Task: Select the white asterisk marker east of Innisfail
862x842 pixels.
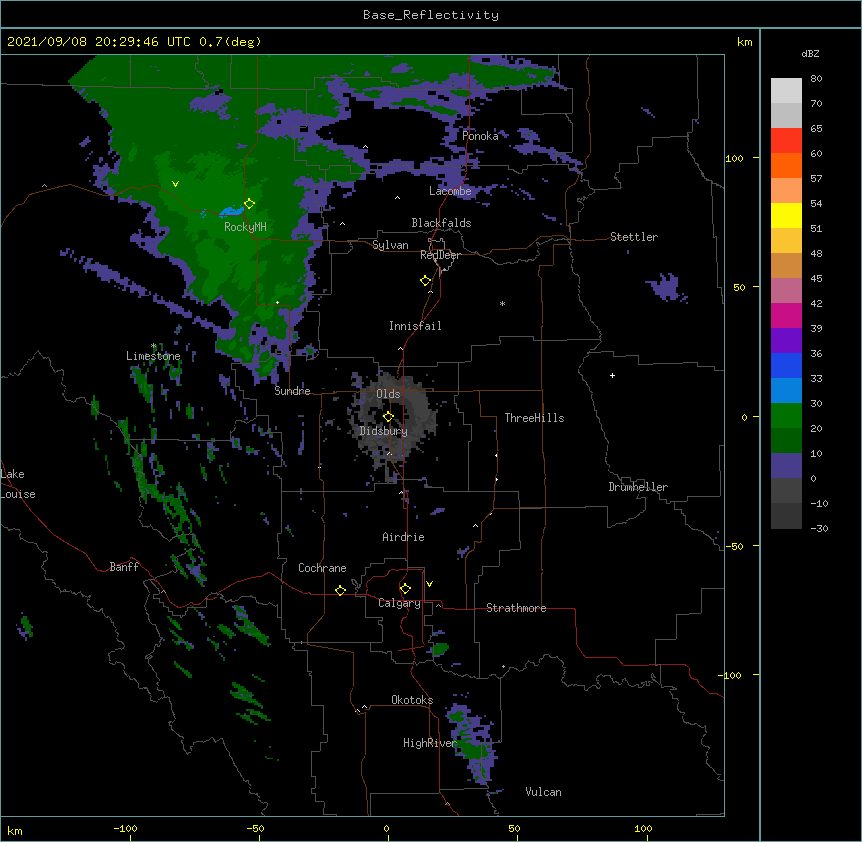Action: tap(502, 303)
